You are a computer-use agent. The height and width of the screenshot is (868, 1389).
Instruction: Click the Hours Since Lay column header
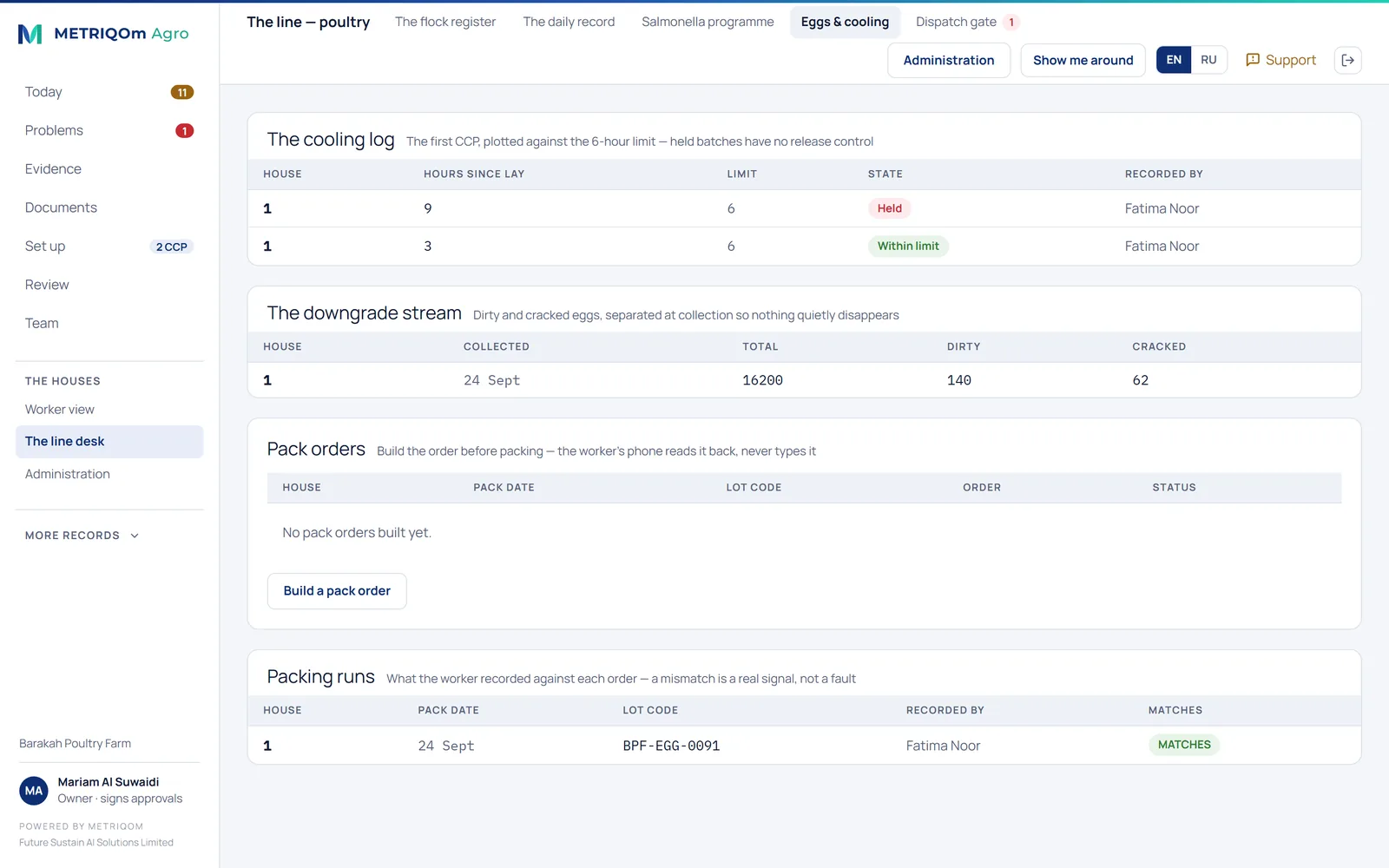[x=474, y=174]
